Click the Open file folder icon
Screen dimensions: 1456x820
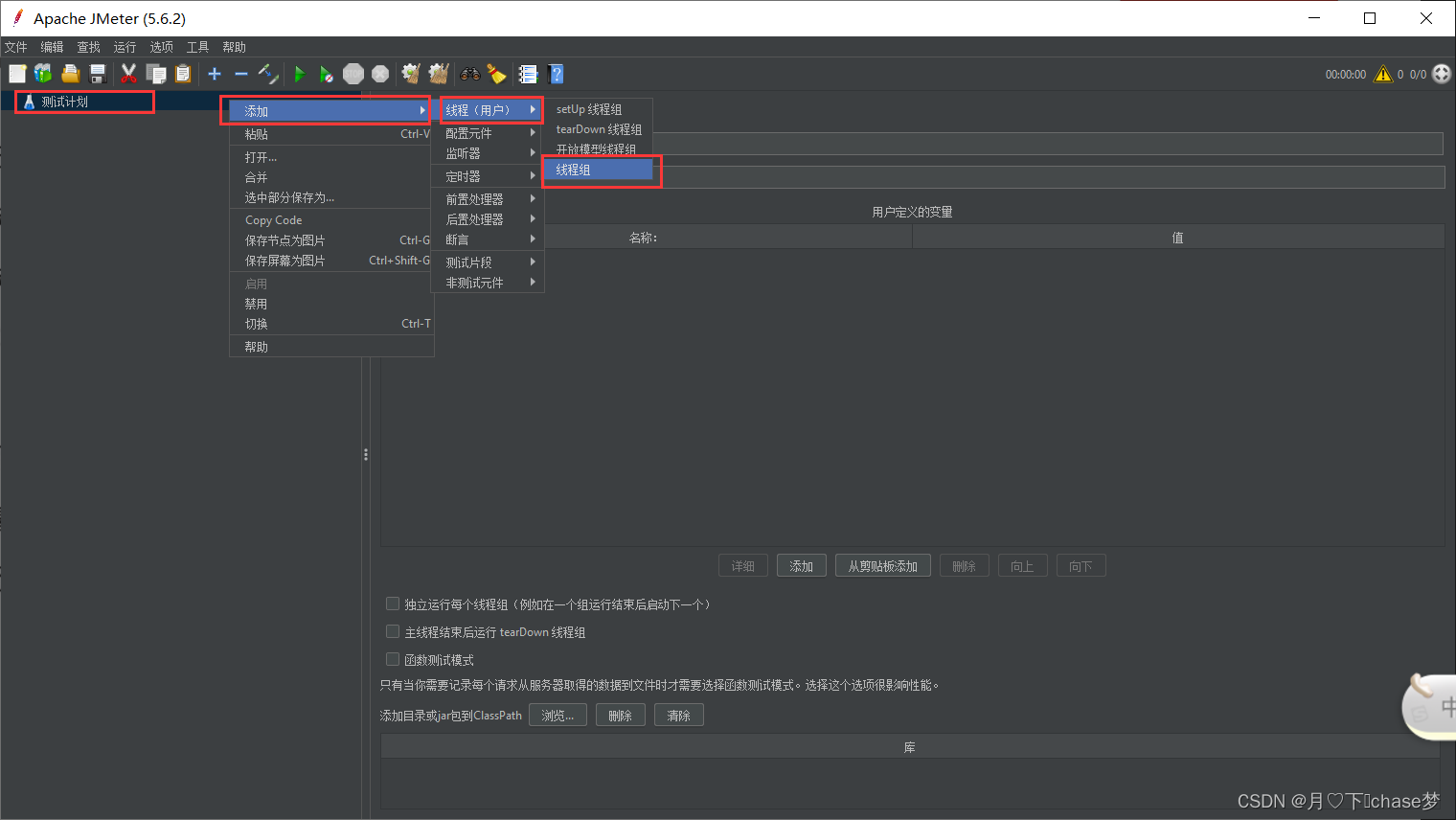(x=70, y=74)
